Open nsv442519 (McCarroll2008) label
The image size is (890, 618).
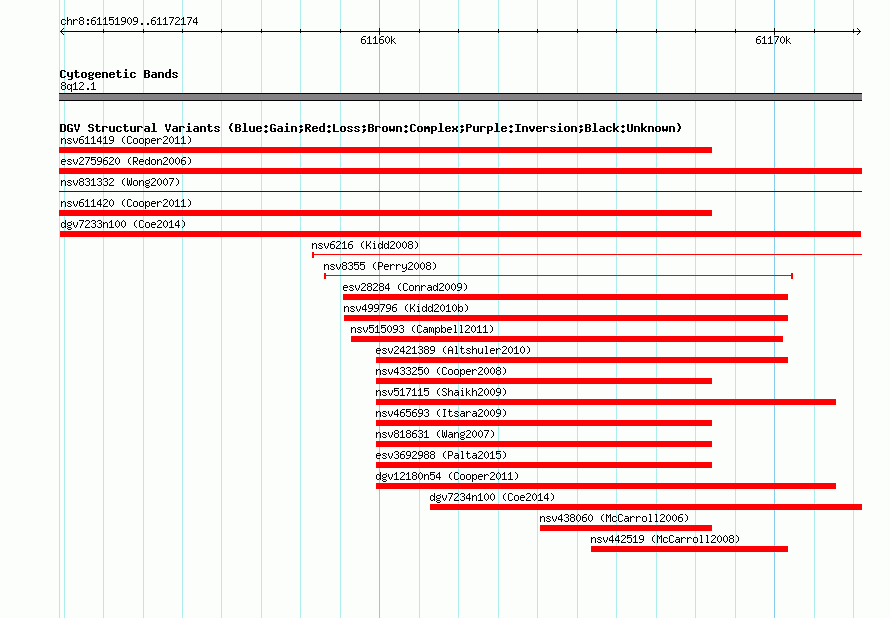click(x=665, y=539)
